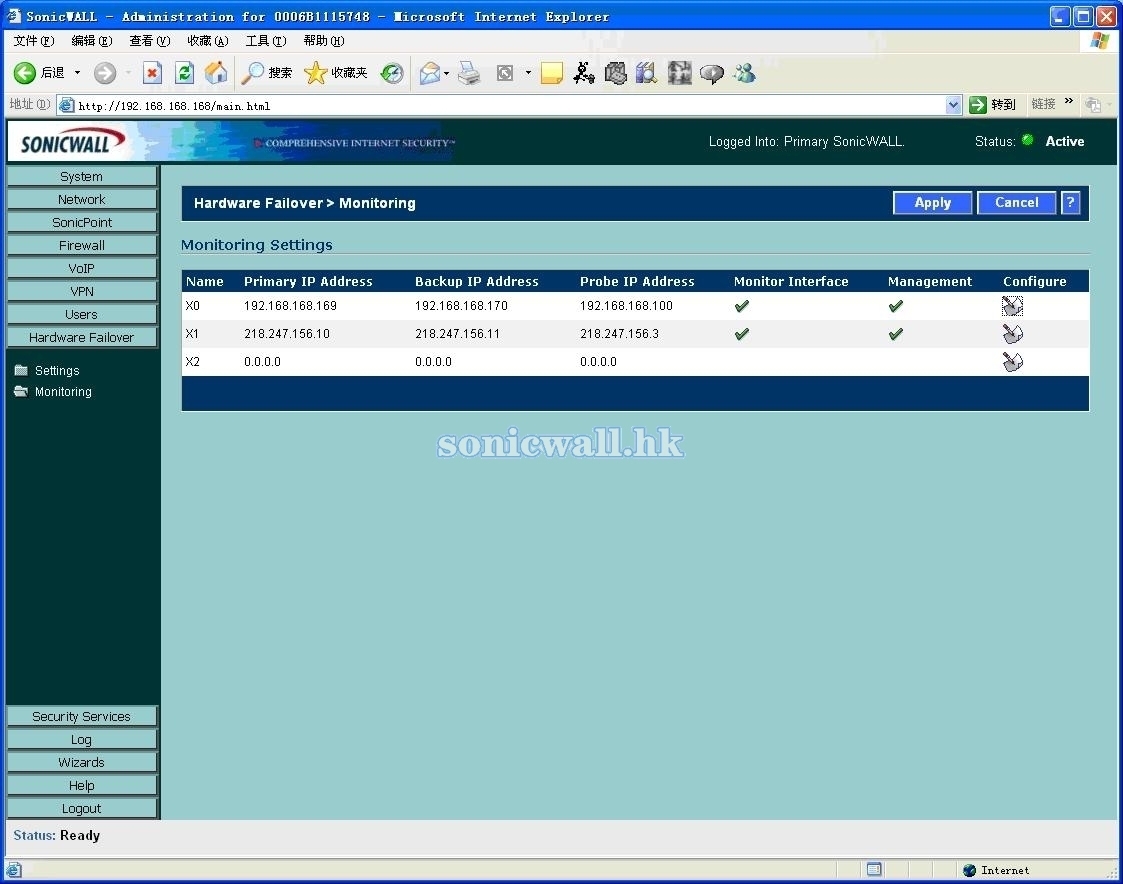Open the 工具(T) Tools menu

tap(266, 41)
